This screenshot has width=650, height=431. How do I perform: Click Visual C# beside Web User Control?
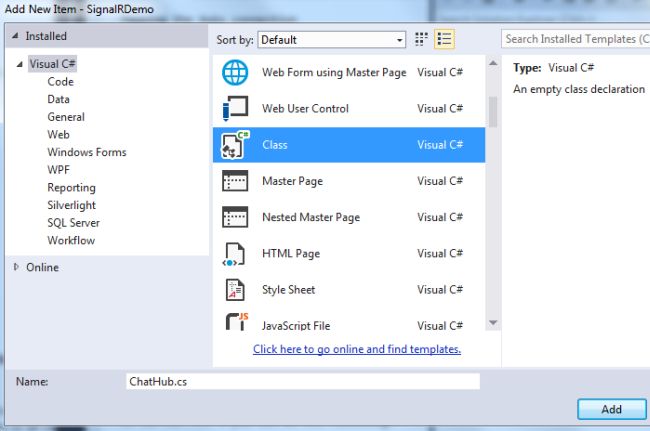(440, 109)
